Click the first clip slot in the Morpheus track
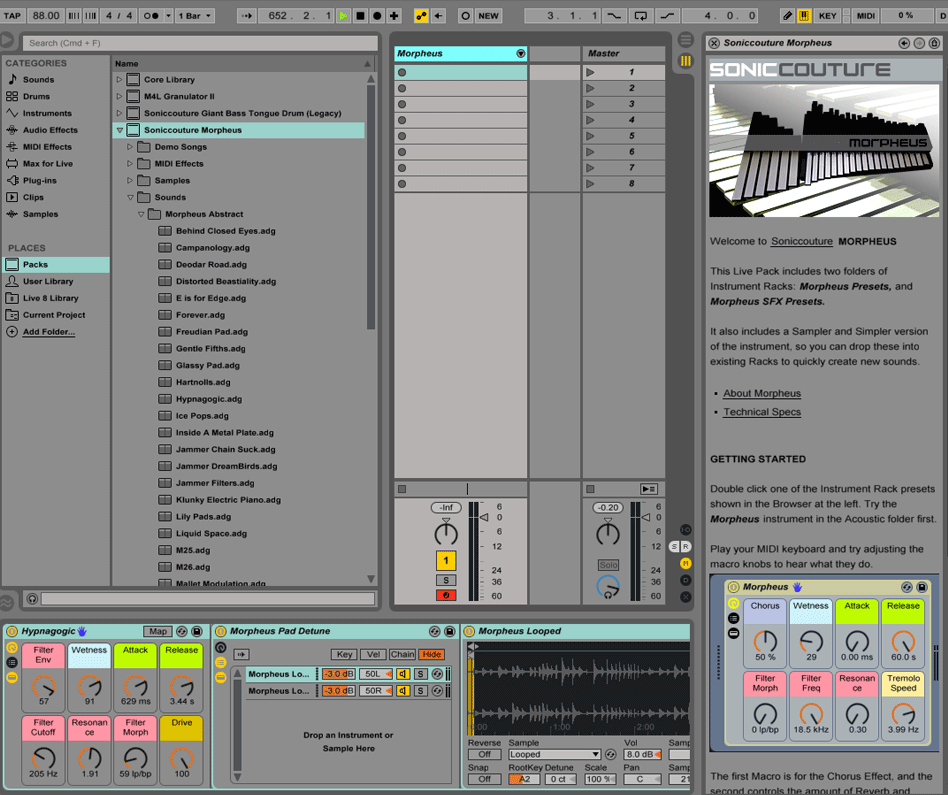 point(461,73)
